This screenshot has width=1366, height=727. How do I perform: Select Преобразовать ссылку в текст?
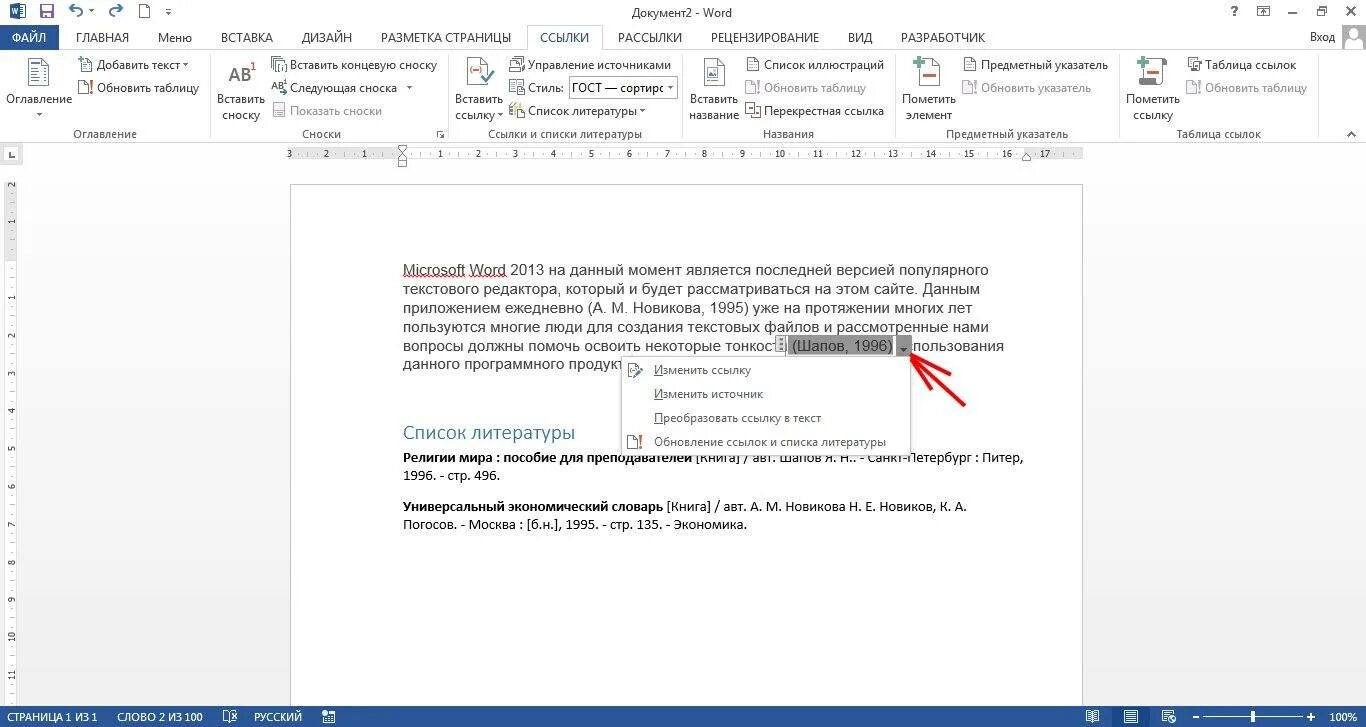(765, 418)
